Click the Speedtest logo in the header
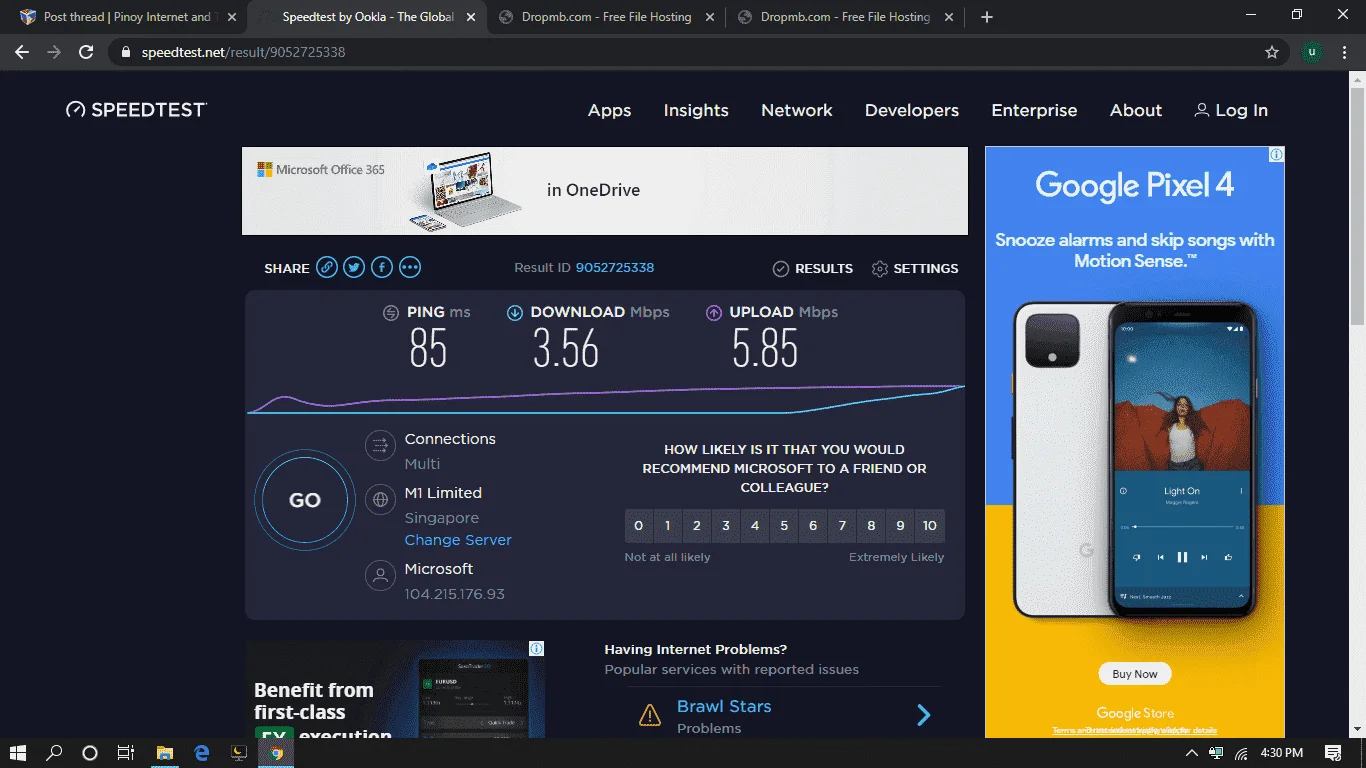This screenshot has height=768, width=1366. (x=136, y=110)
